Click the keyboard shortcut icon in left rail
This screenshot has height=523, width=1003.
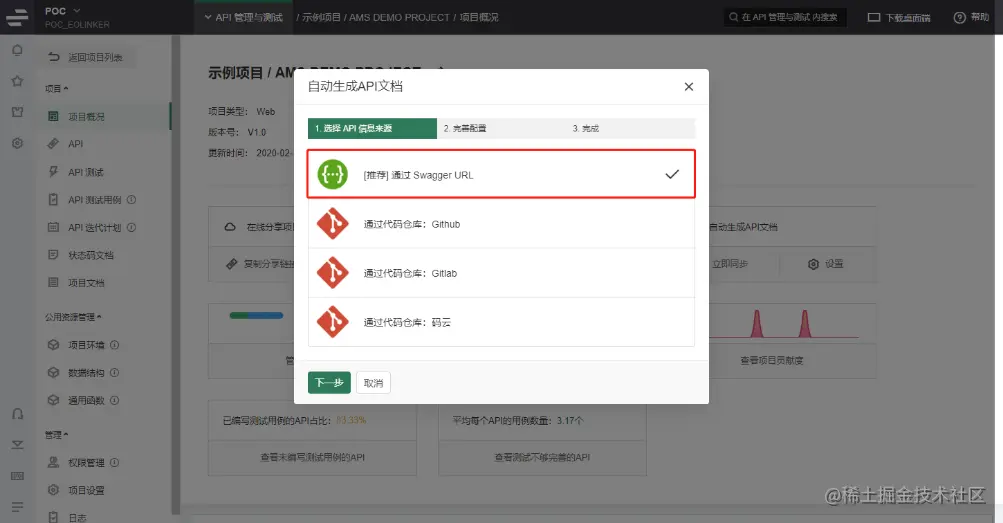click(17, 476)
